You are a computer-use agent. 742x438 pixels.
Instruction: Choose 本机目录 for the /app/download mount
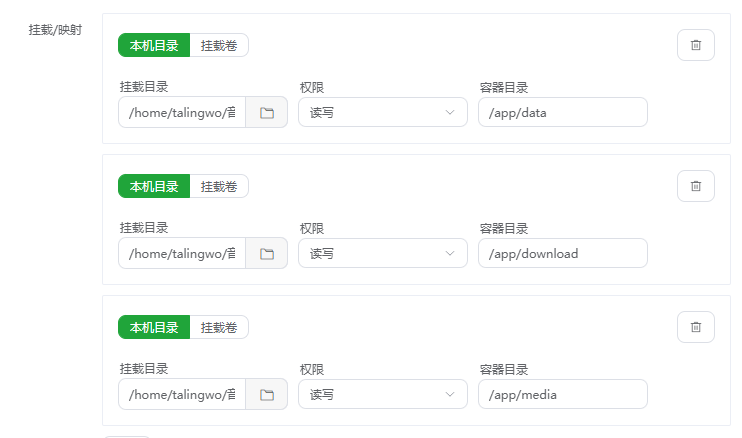[x=154, y=186]
